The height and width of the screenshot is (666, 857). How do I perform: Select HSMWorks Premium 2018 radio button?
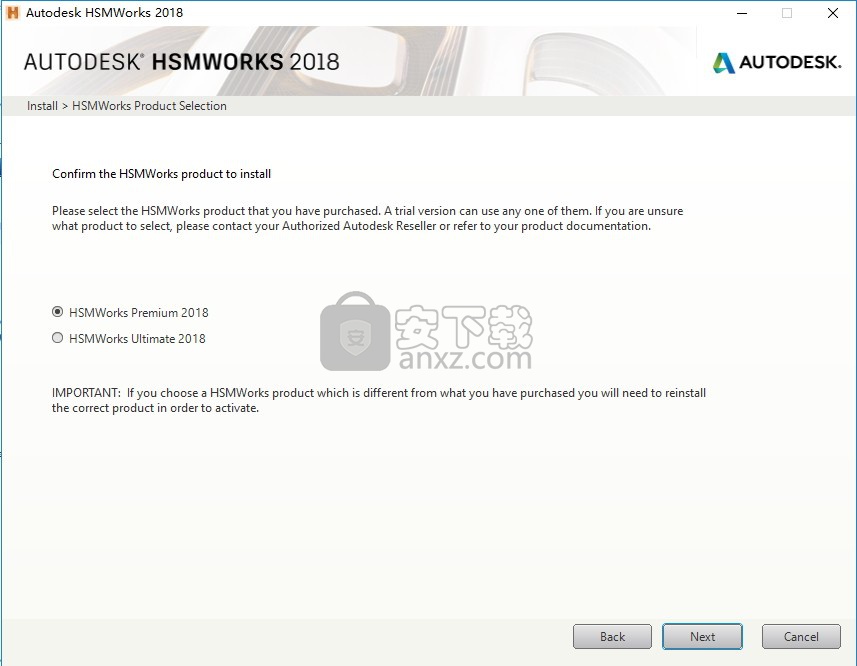(x=57, y=312)
